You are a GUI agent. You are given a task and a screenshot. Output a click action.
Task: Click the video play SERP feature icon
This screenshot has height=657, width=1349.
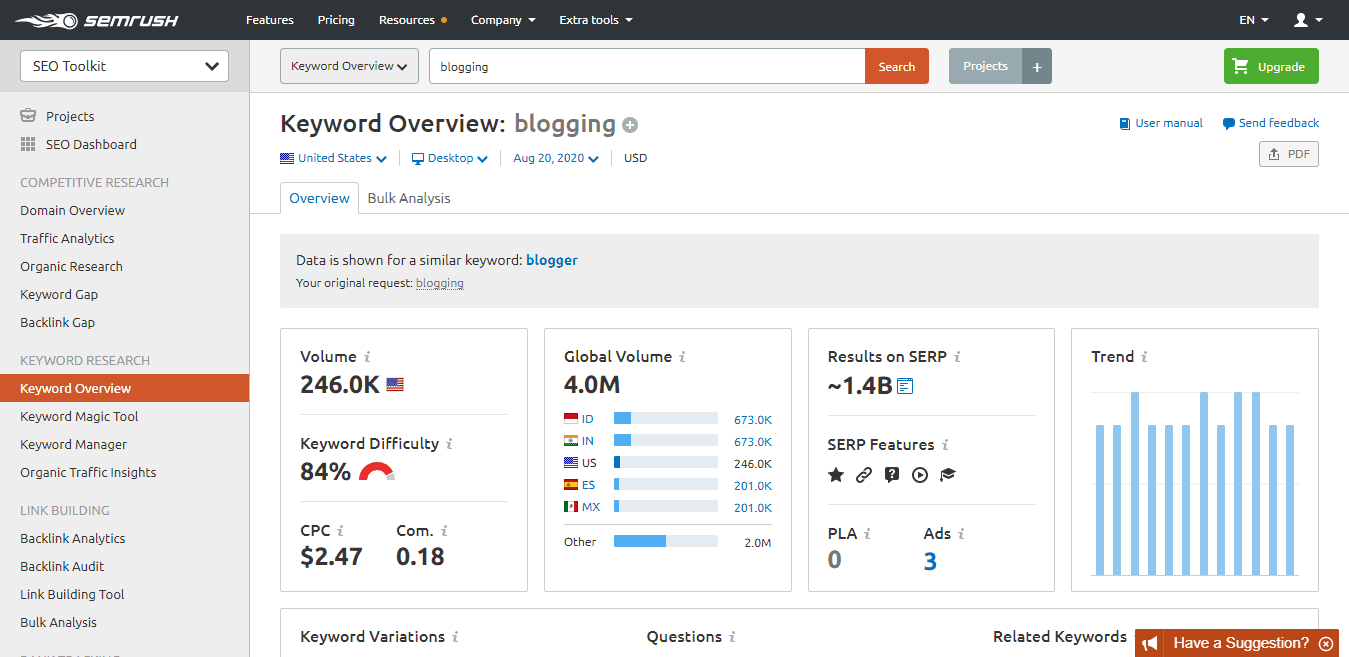point(920,475)
